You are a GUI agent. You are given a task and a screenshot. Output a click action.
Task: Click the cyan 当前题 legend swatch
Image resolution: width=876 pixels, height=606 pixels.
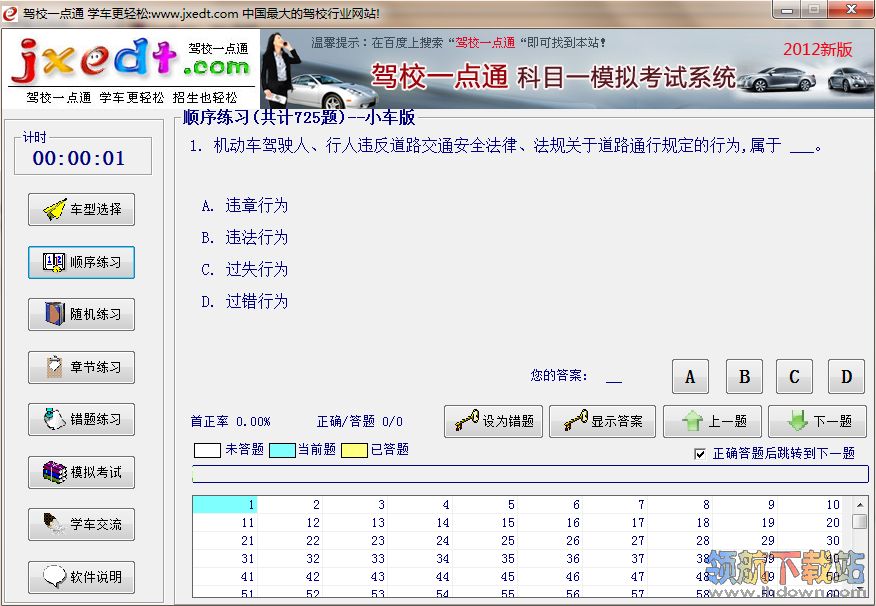click(x=282, y=450)
